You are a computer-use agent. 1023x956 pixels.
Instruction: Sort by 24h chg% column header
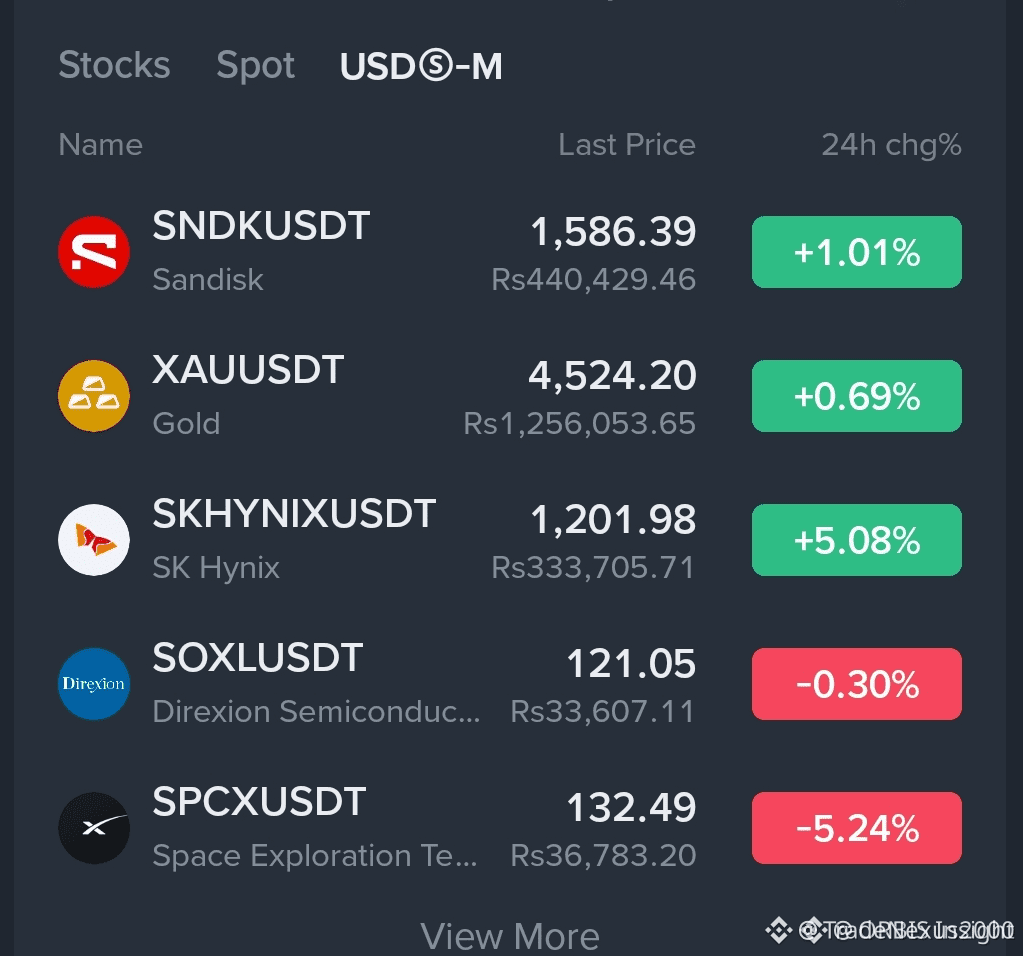(891, 145)
